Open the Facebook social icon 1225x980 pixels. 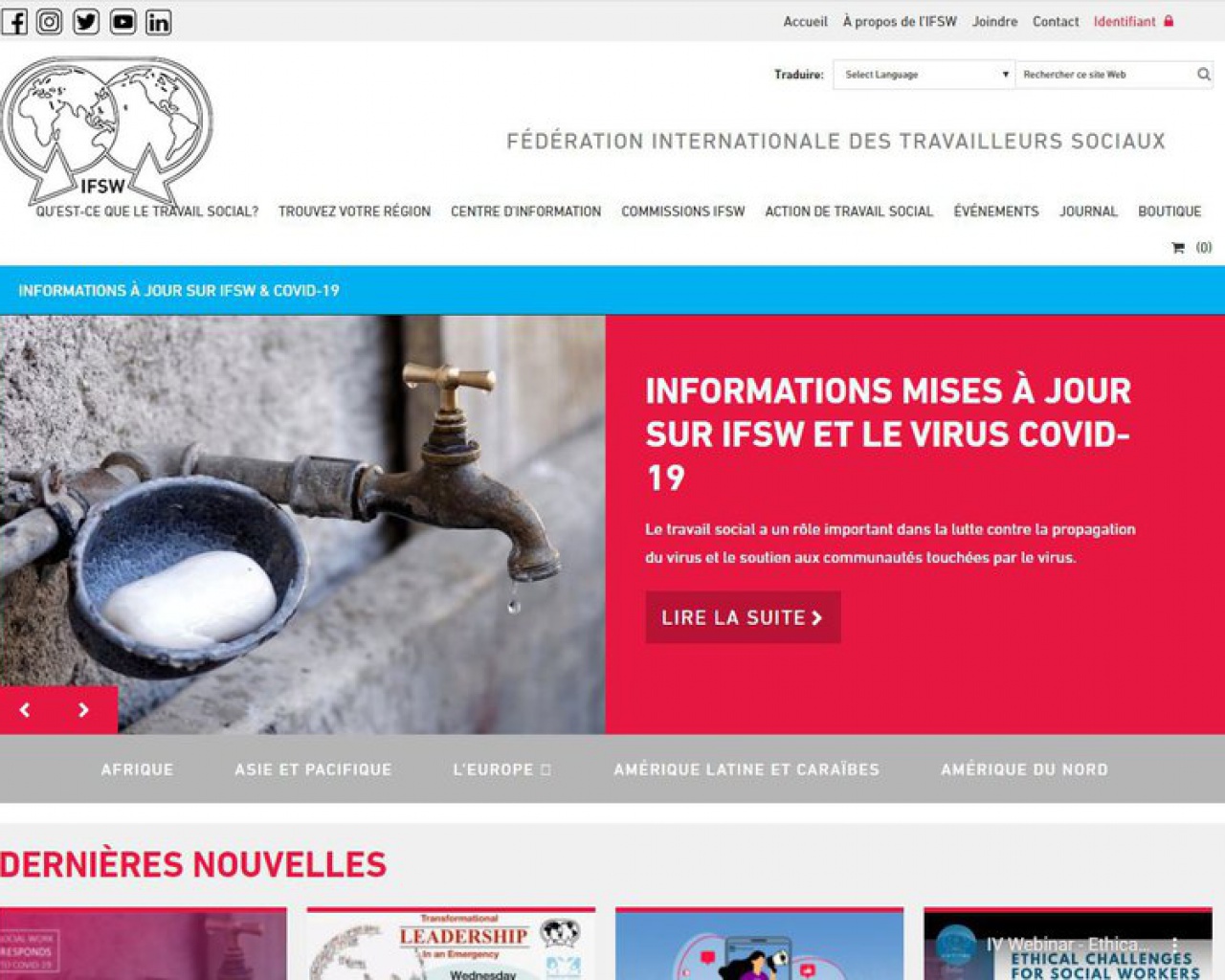tap(14, 21)
